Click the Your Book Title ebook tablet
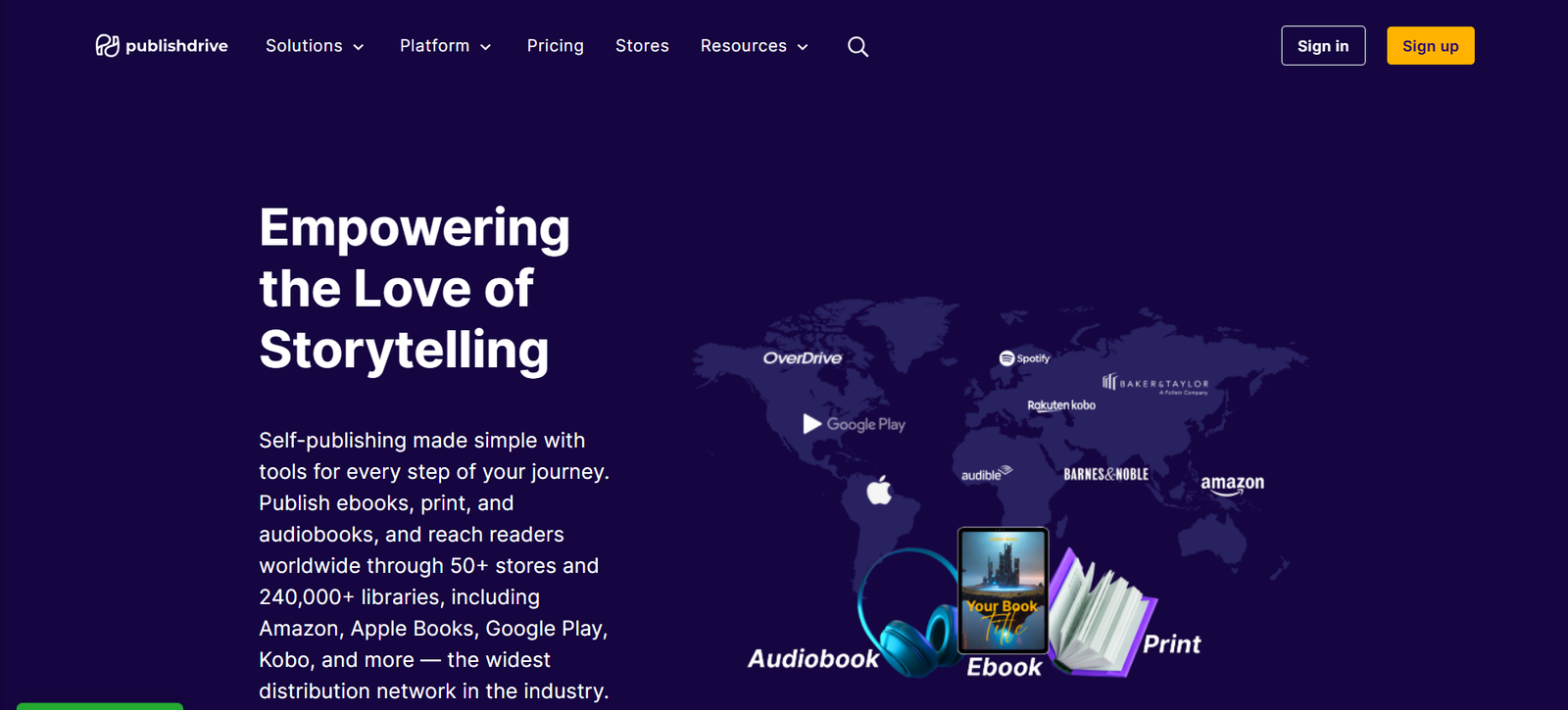The height and width of the screenshot is (710, 1568). tap(1003, 590)
